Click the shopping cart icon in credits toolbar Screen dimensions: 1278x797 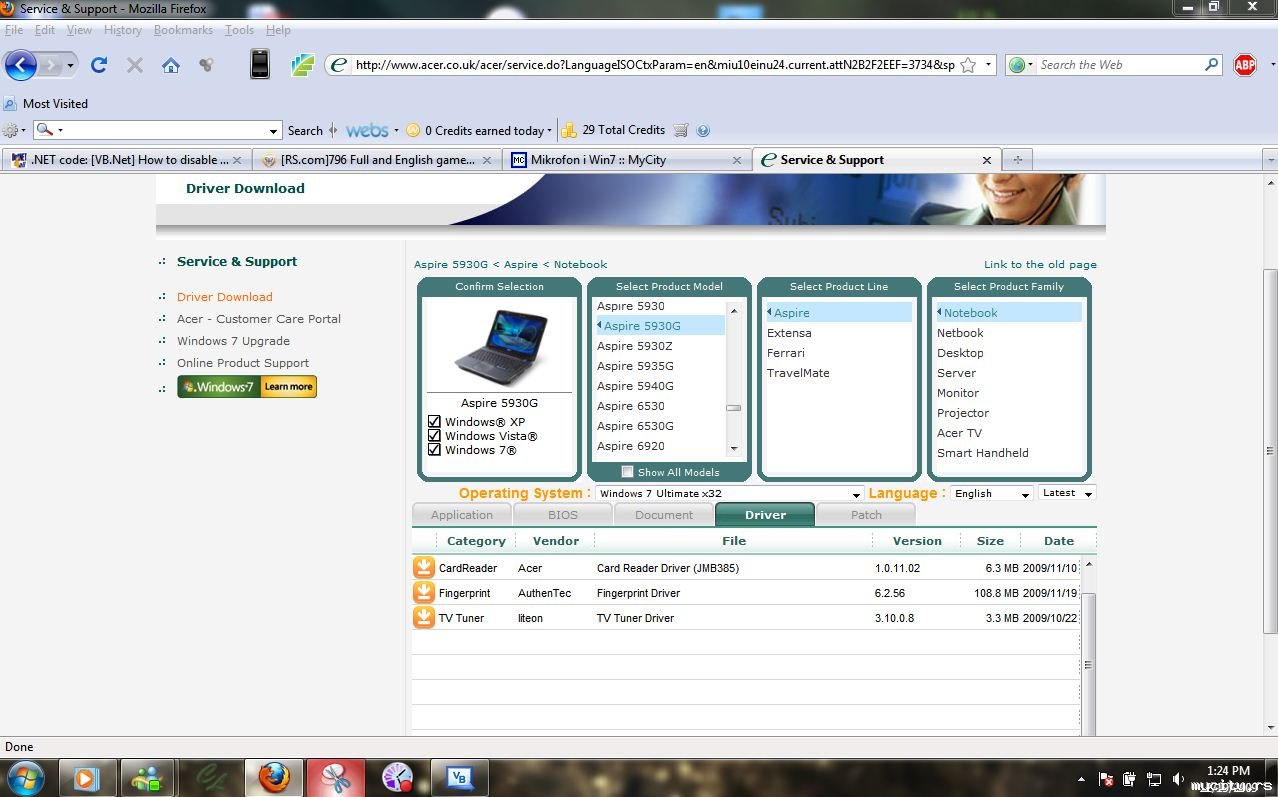click(x=681, y=130)
